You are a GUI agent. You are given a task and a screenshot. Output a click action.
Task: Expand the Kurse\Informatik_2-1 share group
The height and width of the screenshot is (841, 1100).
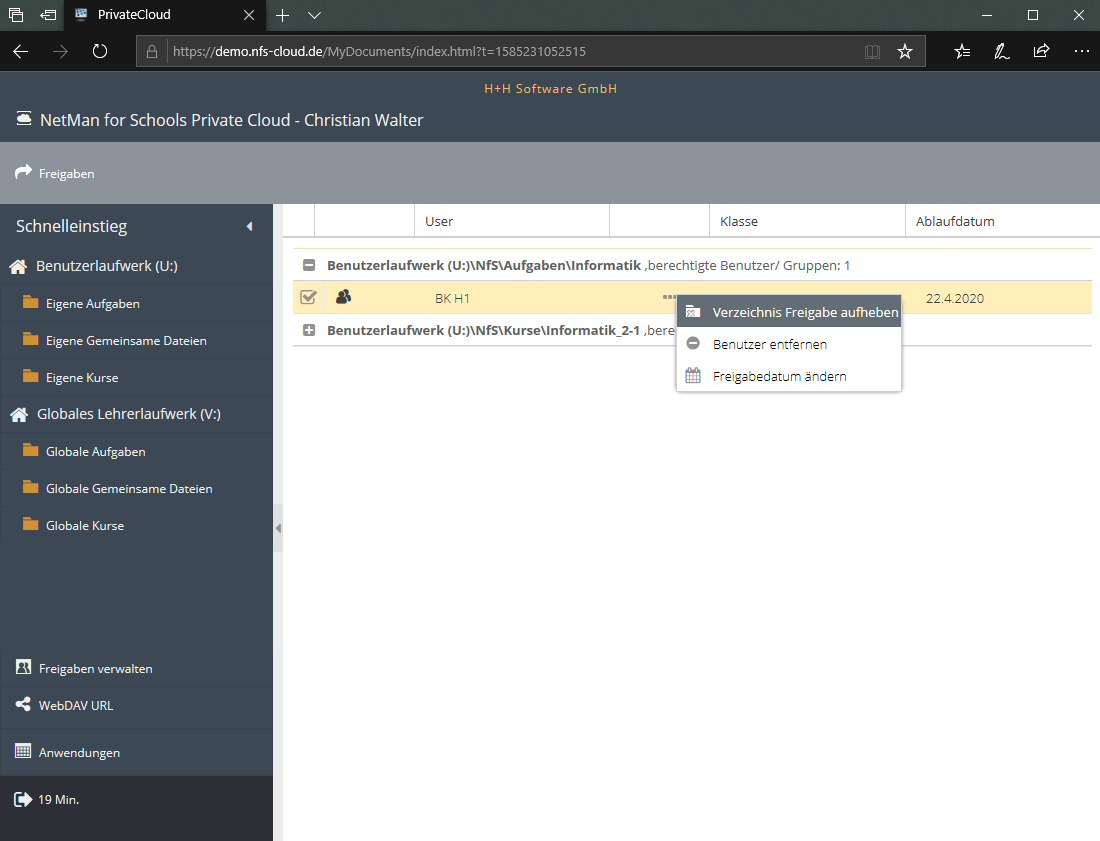pyautogui.click(x=309, y=330)
